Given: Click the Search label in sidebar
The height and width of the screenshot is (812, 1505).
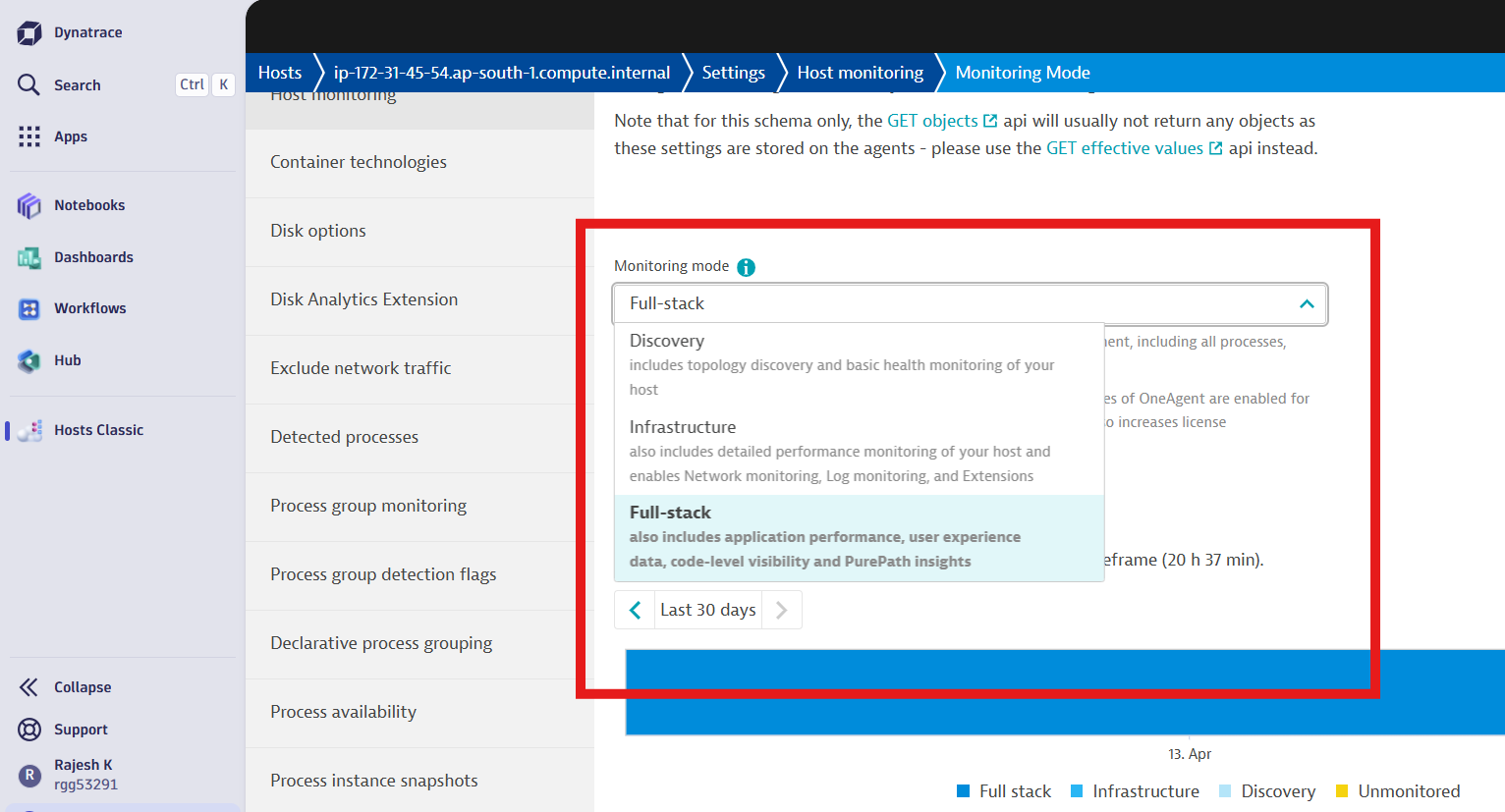Looking at the screenshot, I should click(x=78, y=85).
